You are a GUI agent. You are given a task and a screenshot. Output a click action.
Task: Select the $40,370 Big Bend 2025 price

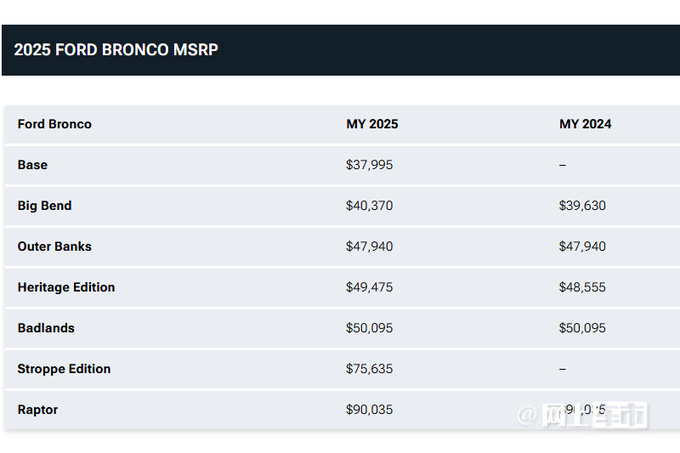[369, 205]
